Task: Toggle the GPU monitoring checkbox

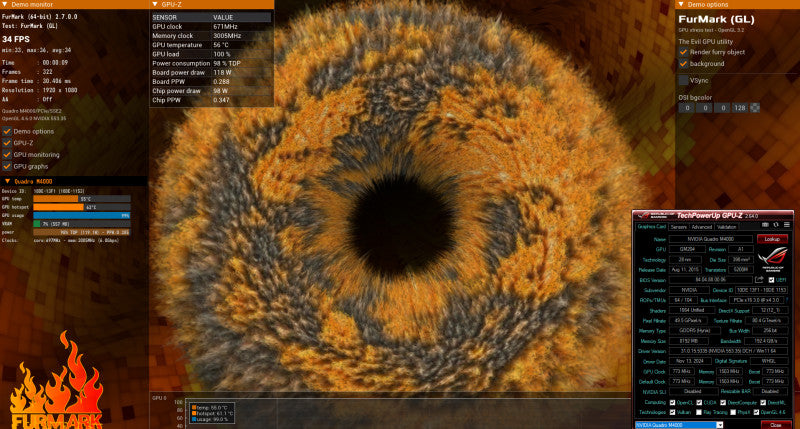Action: click(x=7, y=155)
